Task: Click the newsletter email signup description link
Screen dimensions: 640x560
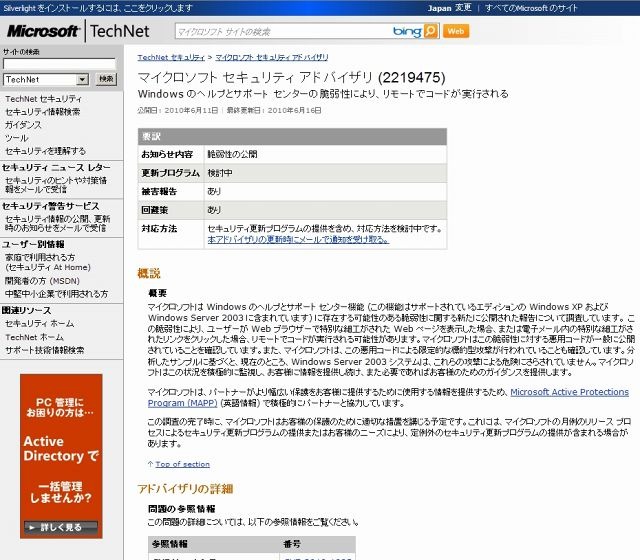Action: tap(56, 185)
